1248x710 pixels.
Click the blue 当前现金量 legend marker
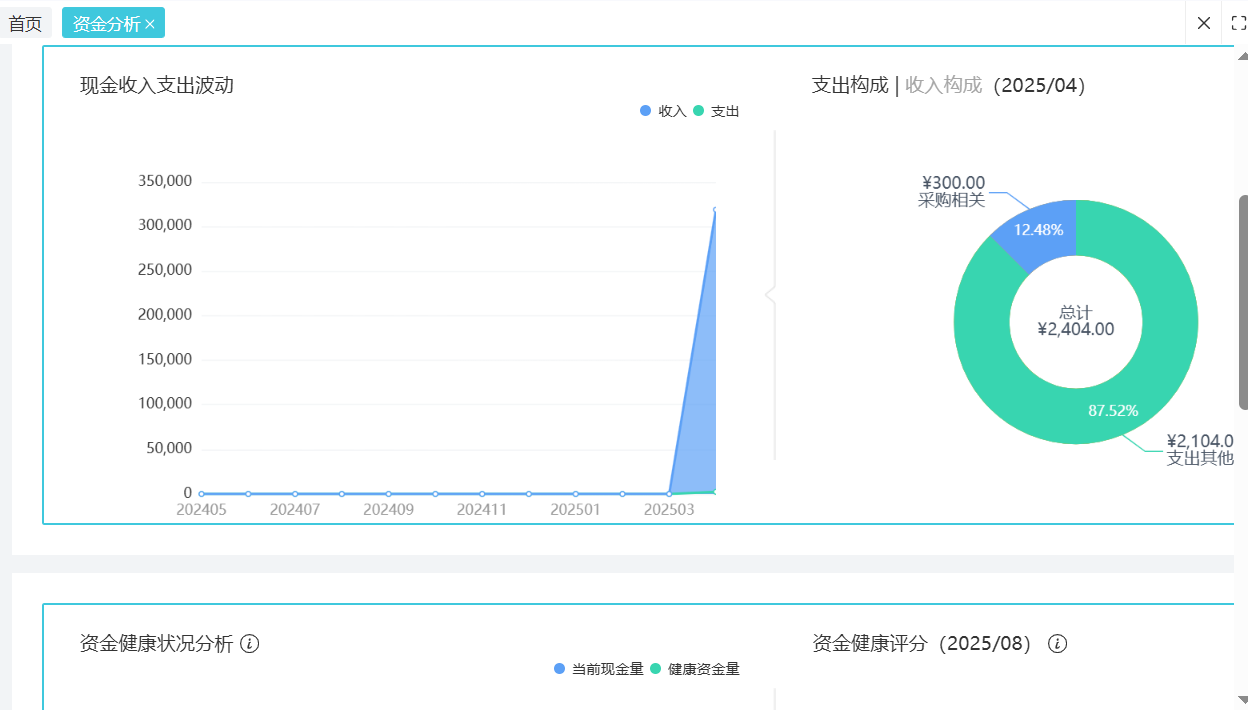click(x=557, y=669)
